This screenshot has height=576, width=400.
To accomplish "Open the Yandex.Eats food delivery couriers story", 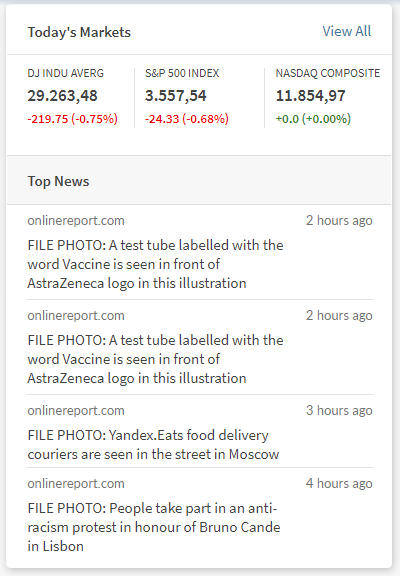I will pos(153,445).
